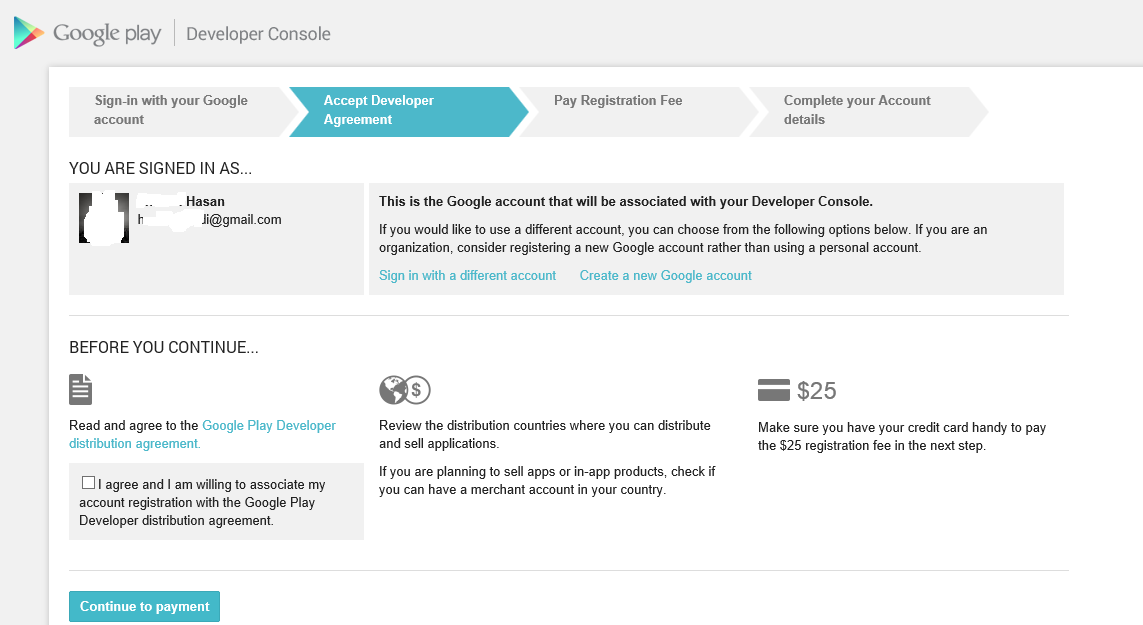Click the 'Developer Console' header title

(x=258, y=34)
